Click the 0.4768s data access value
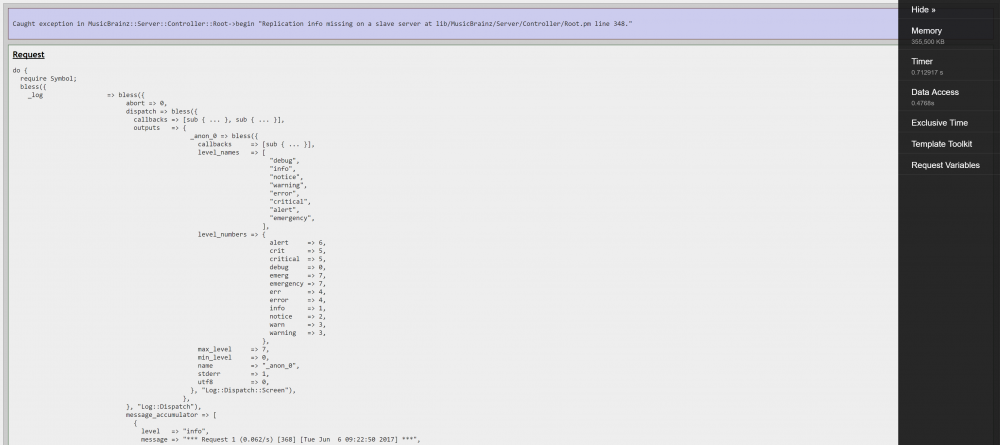1000x445 pixels. coord(922,103)
